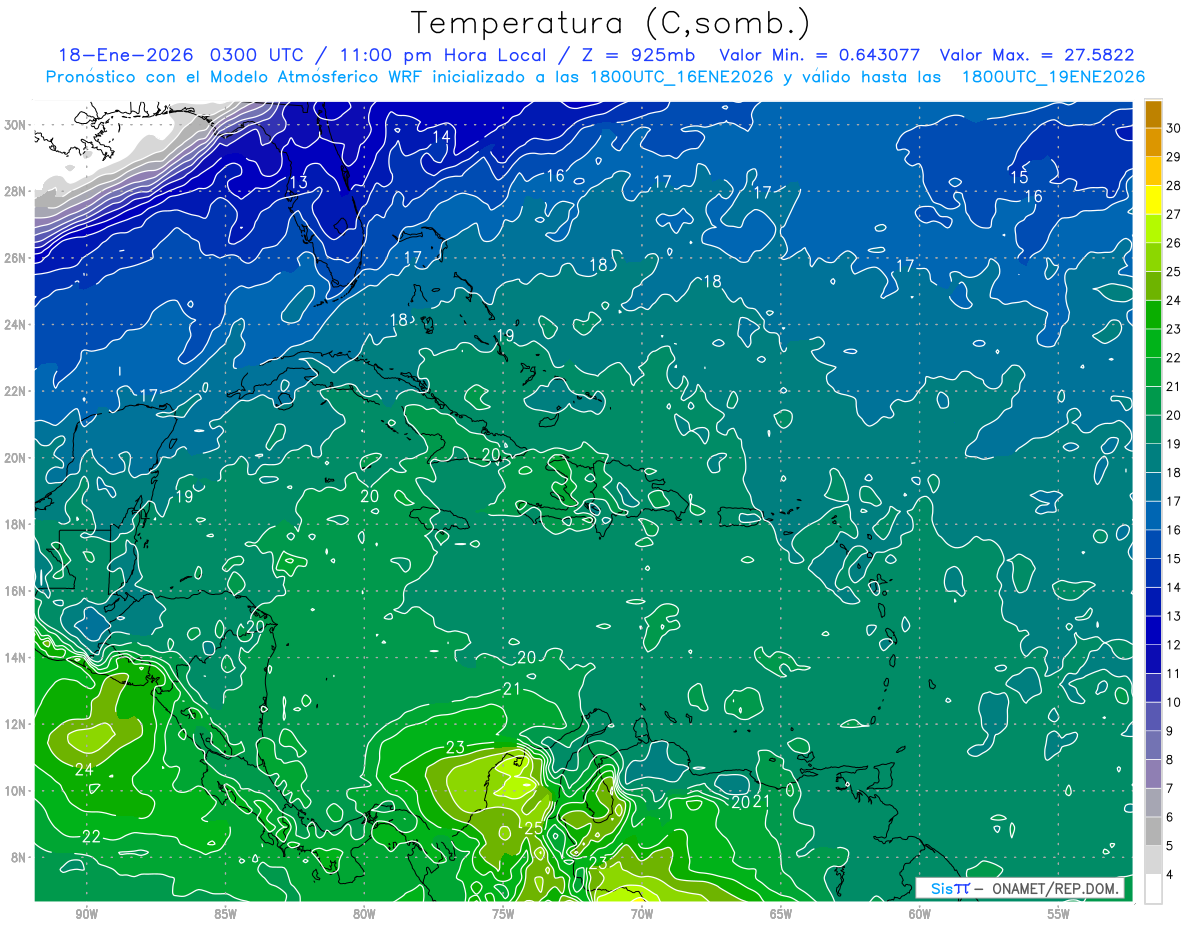
Task: Click the "18N" latitude axis label
Action: pyautogui.click(x=16, y=524)
